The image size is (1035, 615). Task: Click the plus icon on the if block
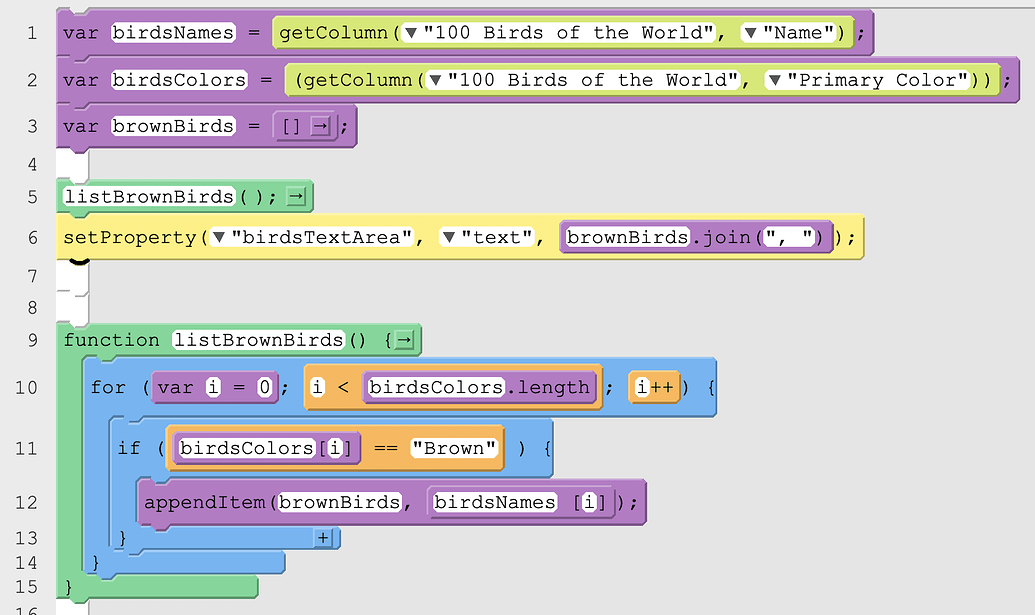point(322,538)
